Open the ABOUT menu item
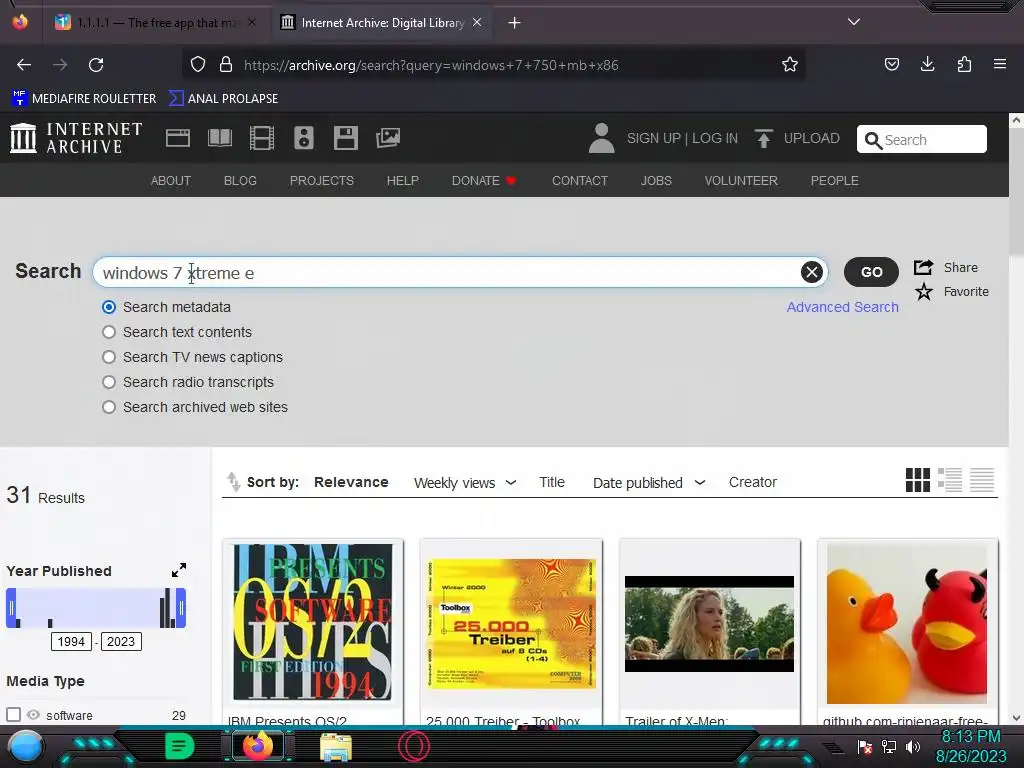Viewport: 1024px width, 768px height. click(170, 180)
